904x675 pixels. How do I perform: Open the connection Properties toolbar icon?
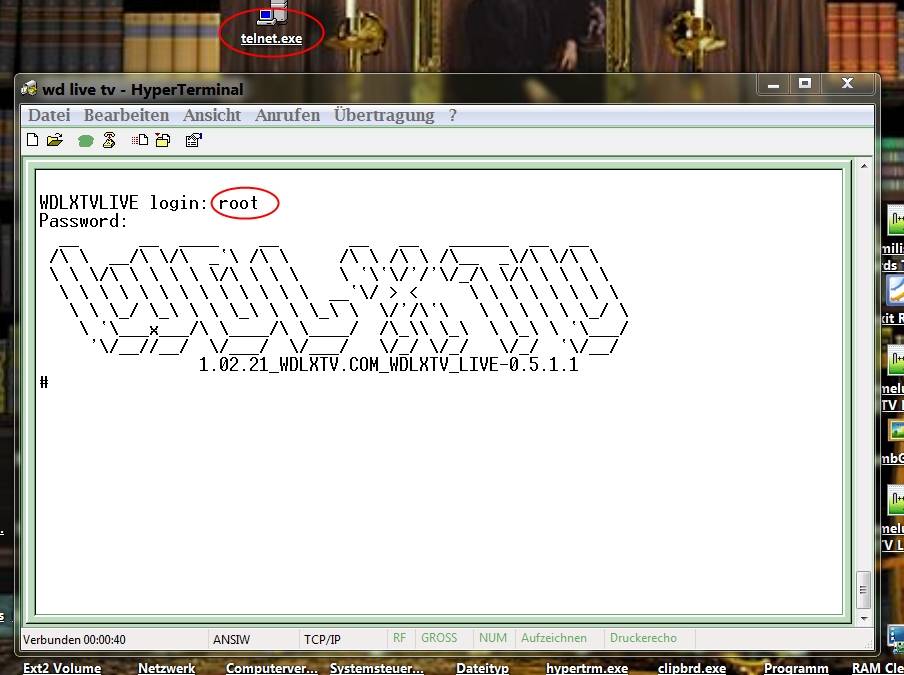click(x=194, y=140)
